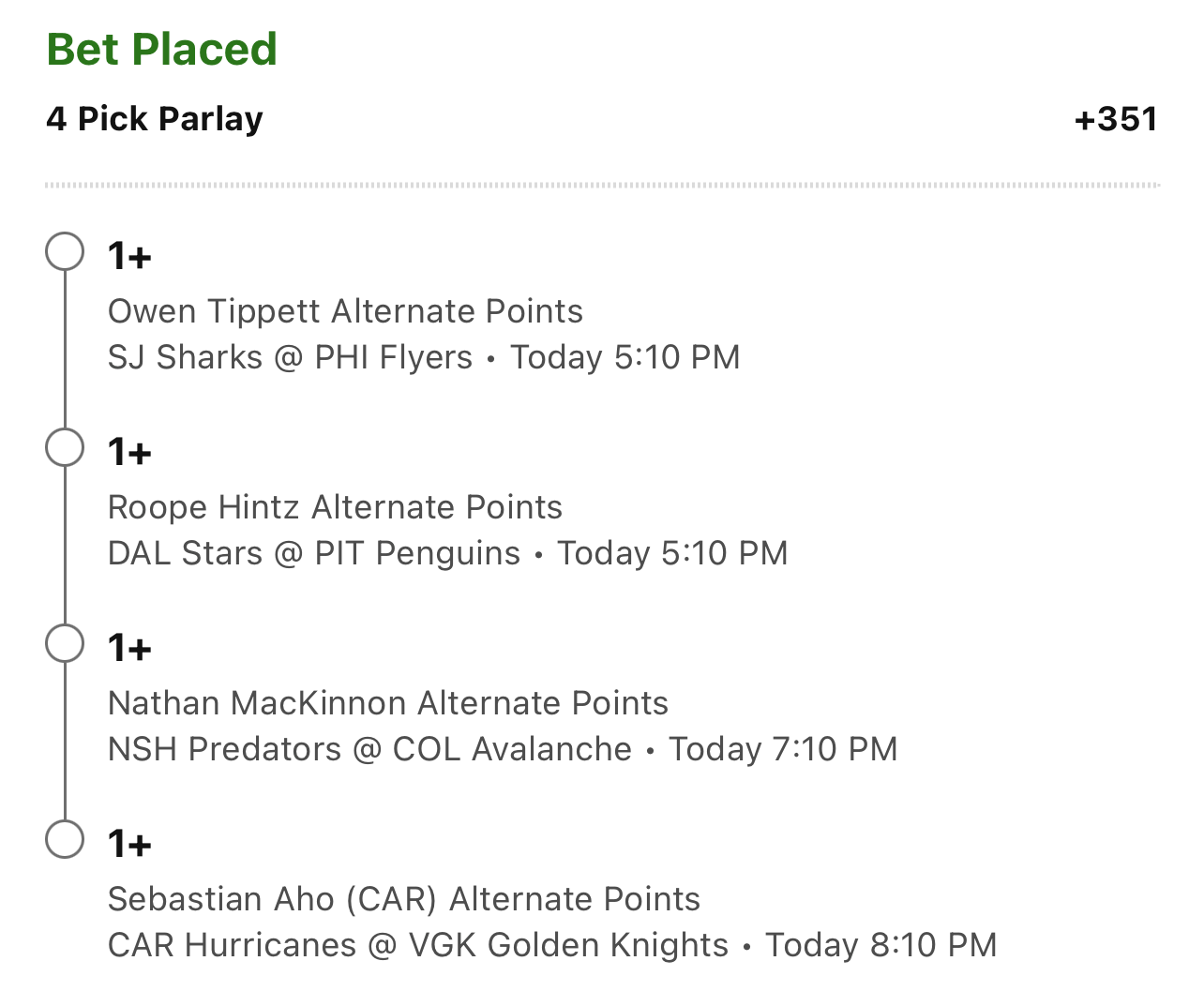Click the 1+ line above Roope Hintz
This screenshot has height=1006, width=1204.
coord(129,452)
